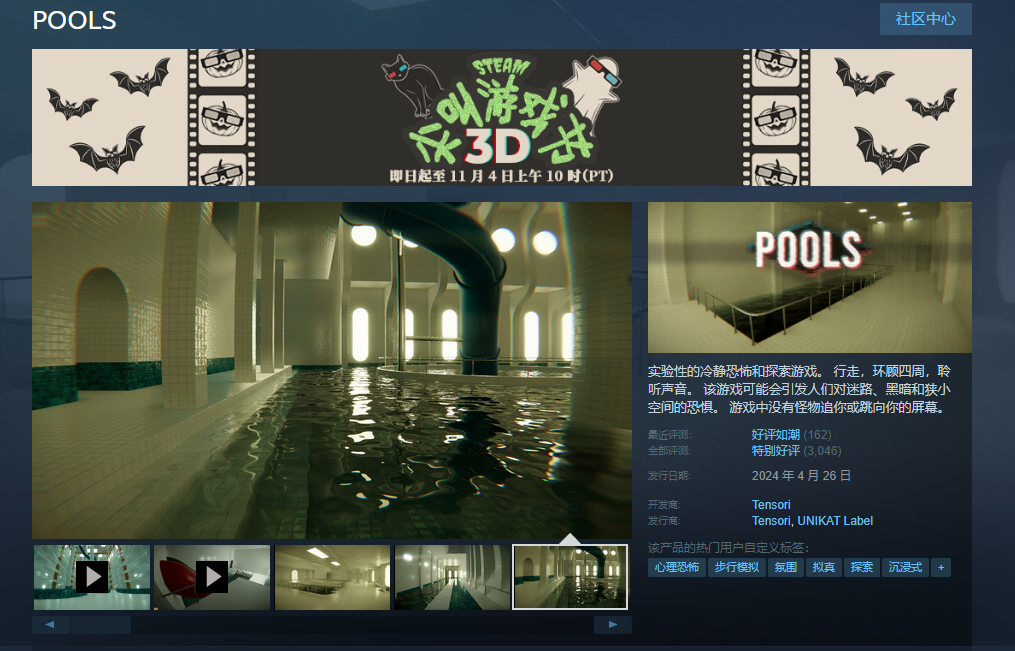Screen dimensions: 1015x651
Task: Open the 社区中心 community hub button
Action: click(x=925, y=19)
